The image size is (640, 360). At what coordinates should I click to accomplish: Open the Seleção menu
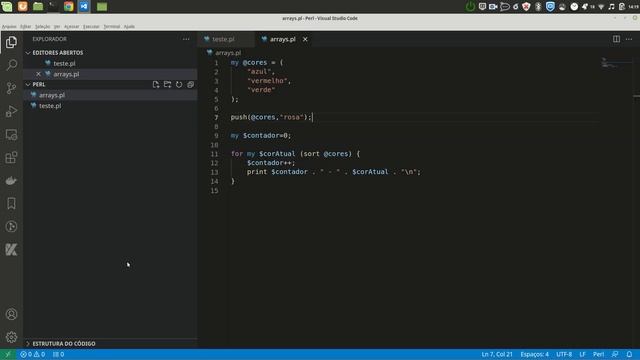point(42,27)
